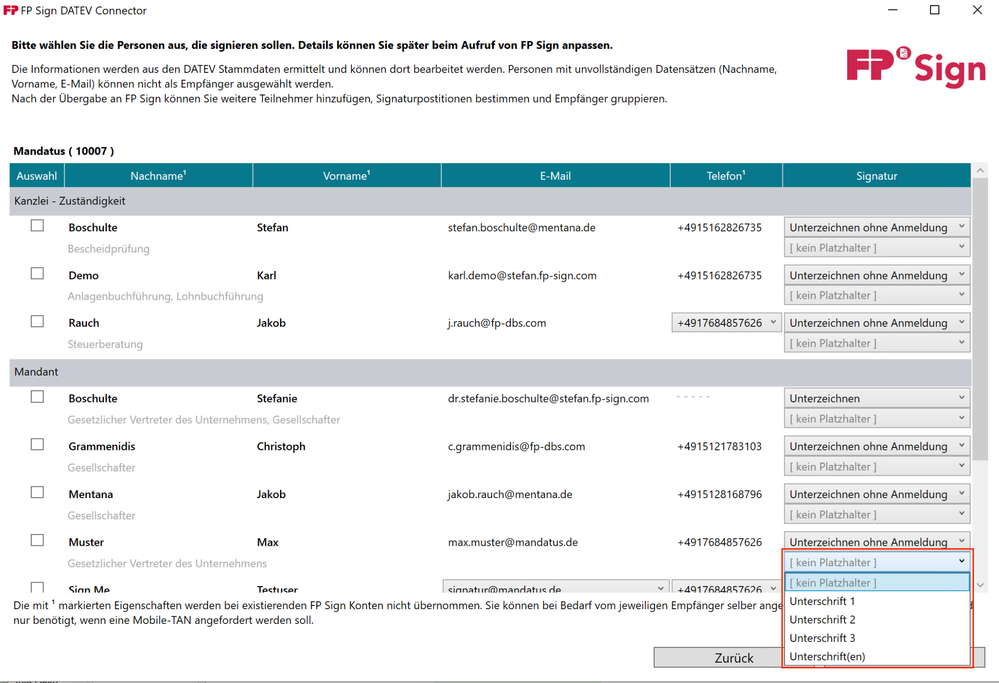The height and width of the screenshot is (683, 999).
Task: Click email jakob.rauch@mentana.de
Action: click(x=510, y=494)
